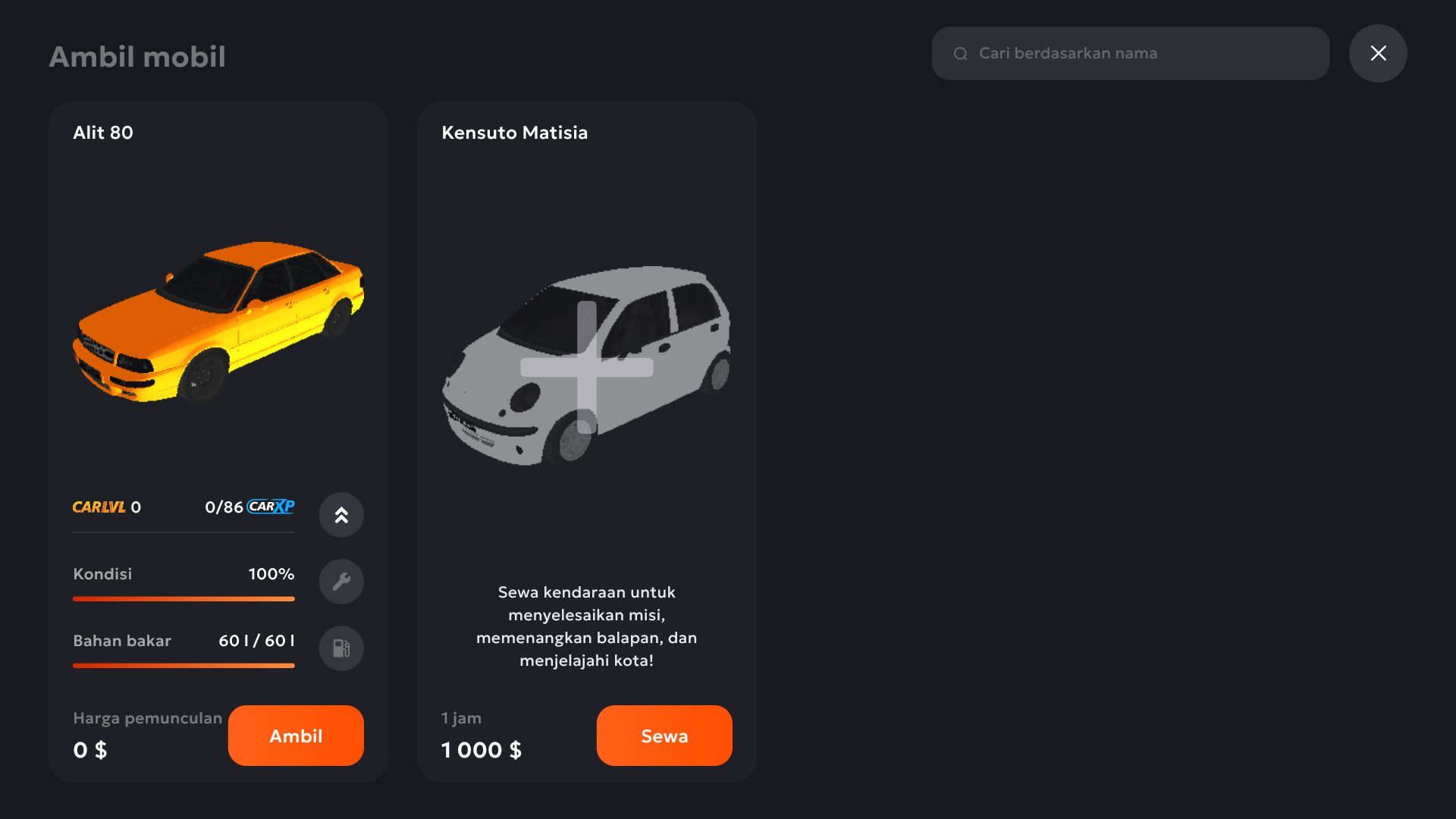Click the wrench repair icon
This screenshot has width=1456, height=819.
tap(341, 582)
